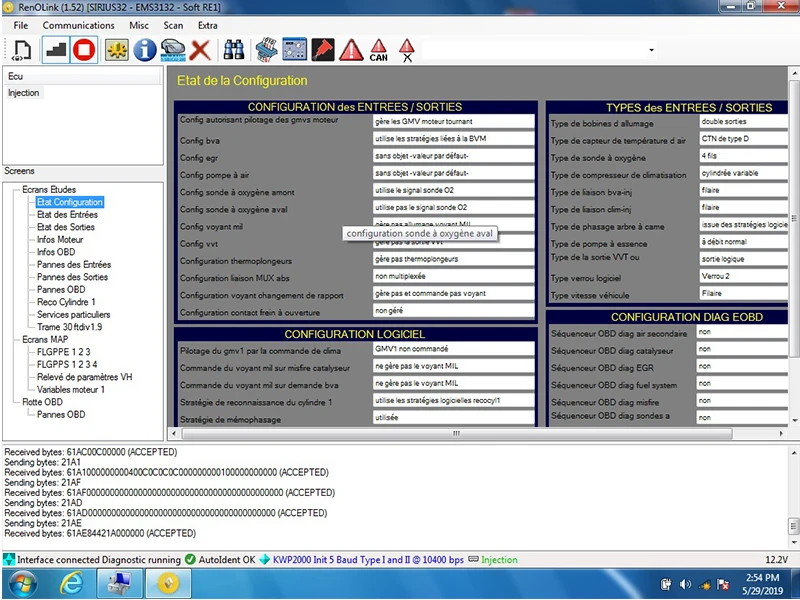Click the Config egr value field
800x600 pixels.
point(454,156)
